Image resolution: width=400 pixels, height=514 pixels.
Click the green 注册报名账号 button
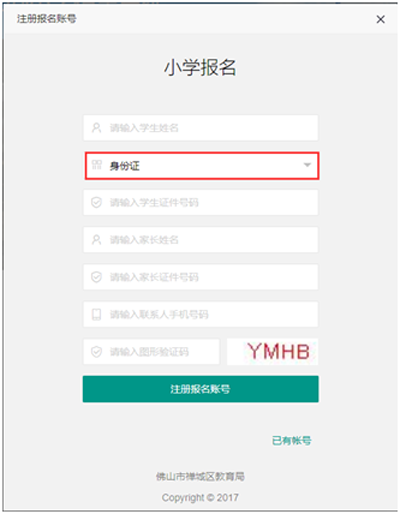(201, 389)
